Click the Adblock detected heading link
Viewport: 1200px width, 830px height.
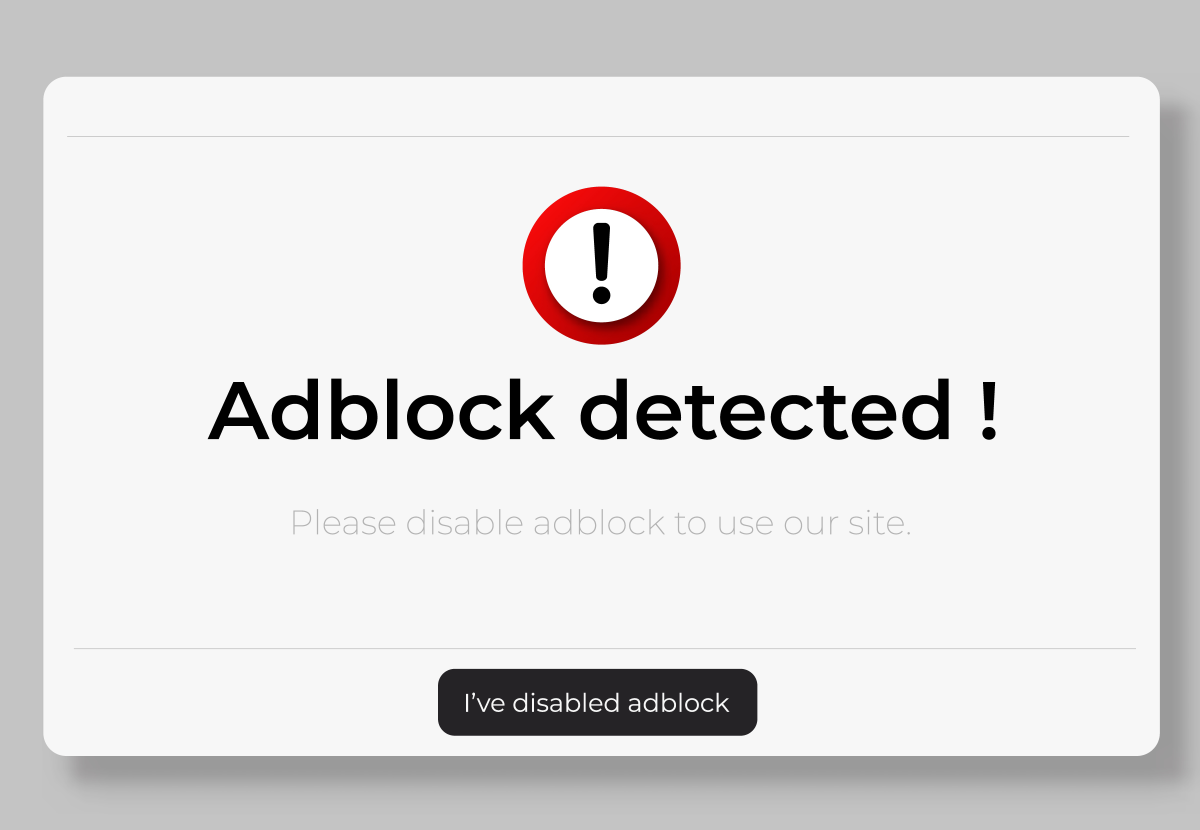pos(600,410)
